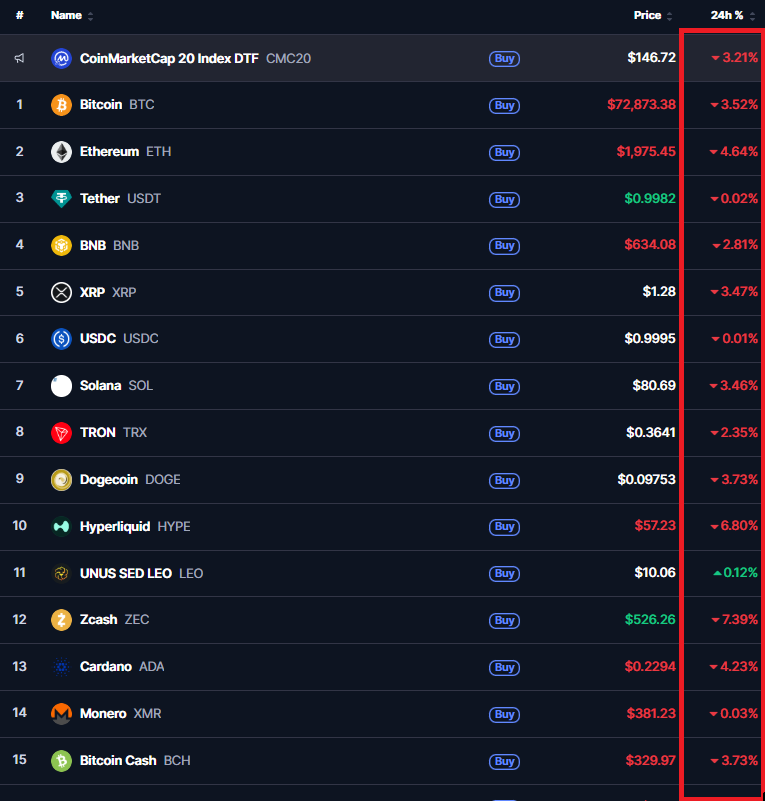The width and height of the screenshot is (765, 801).
Task: Click Buy for USDC
Action: coord(505,340)
